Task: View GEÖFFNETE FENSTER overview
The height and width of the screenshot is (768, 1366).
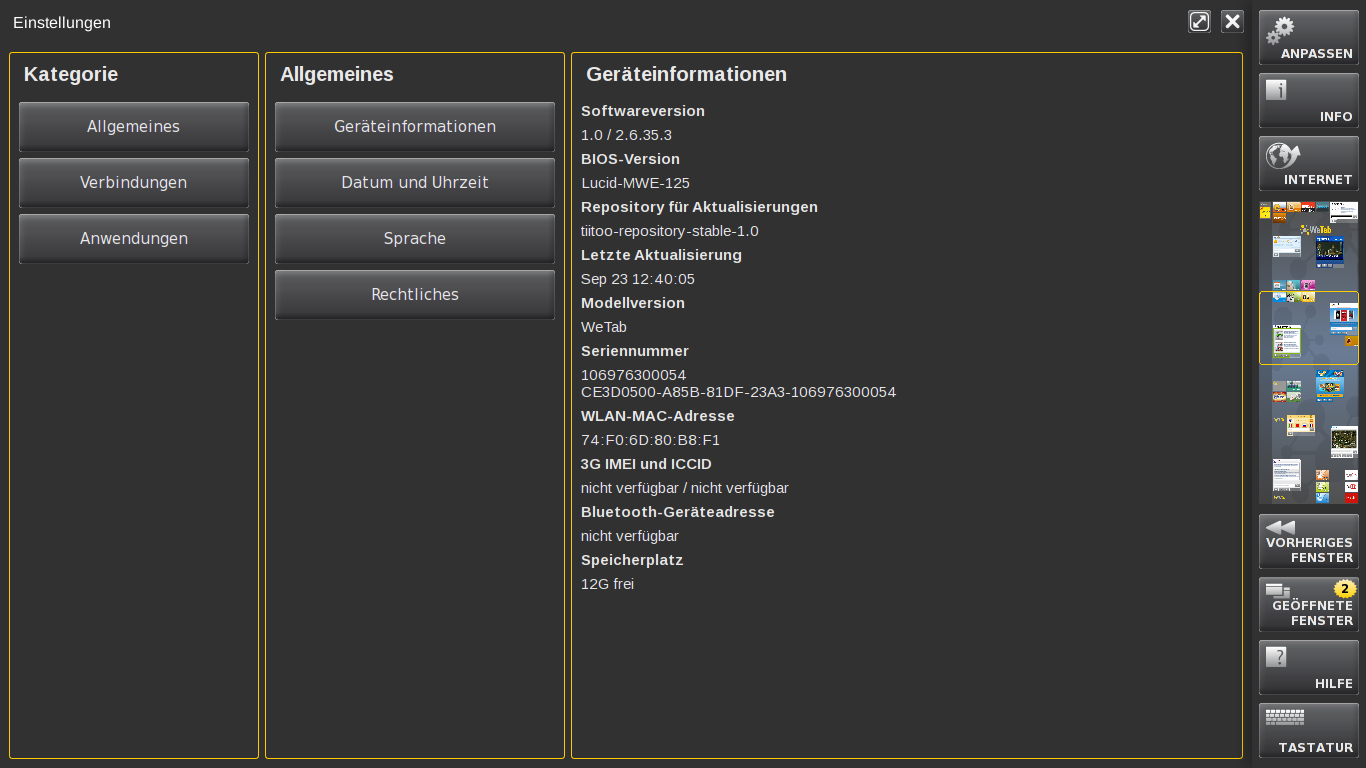Action: coord(1308,604)
